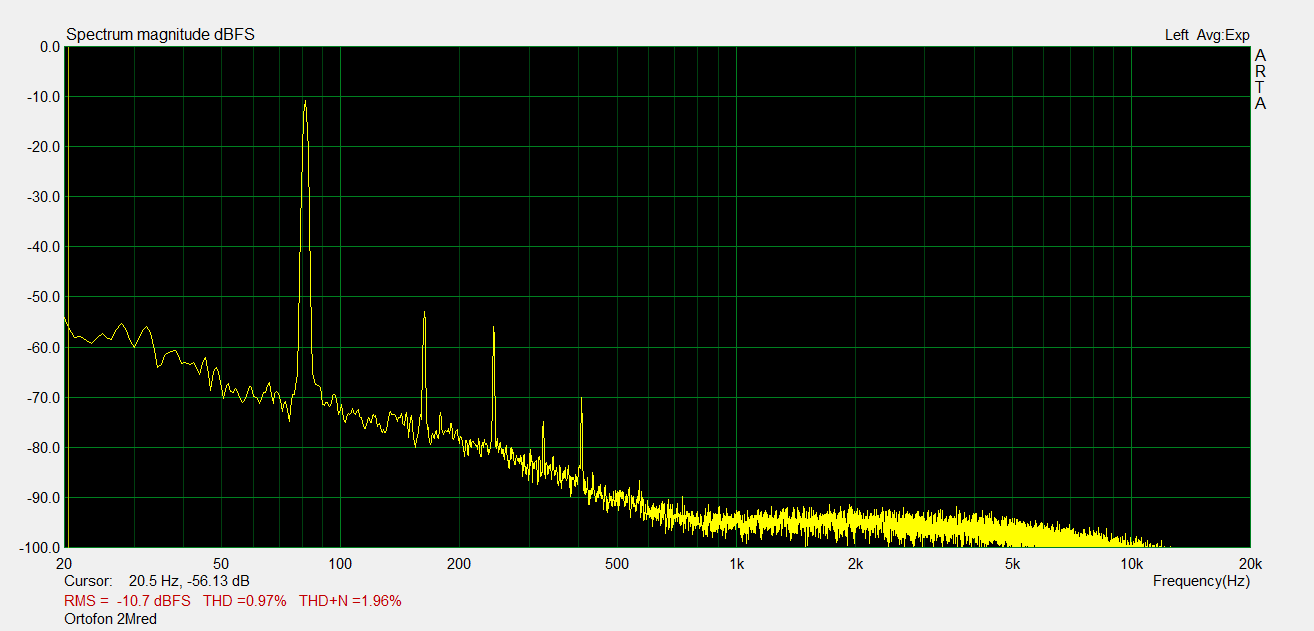Click the second harmonic peak near 160 Hz
The image size is (1314, 631).
click(424, 314)
